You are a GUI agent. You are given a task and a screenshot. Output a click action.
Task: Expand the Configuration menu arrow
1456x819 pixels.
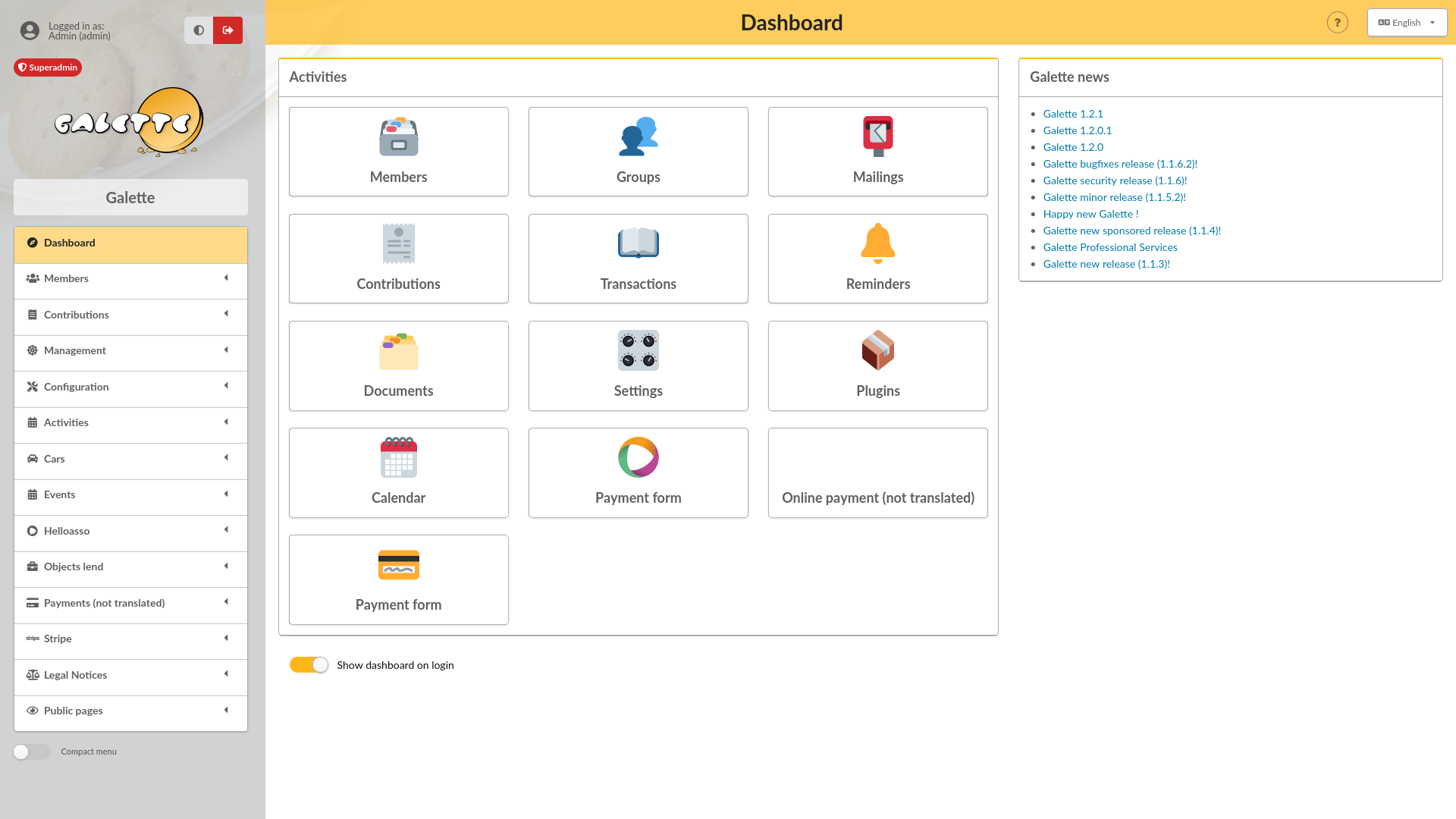point(226,386)
